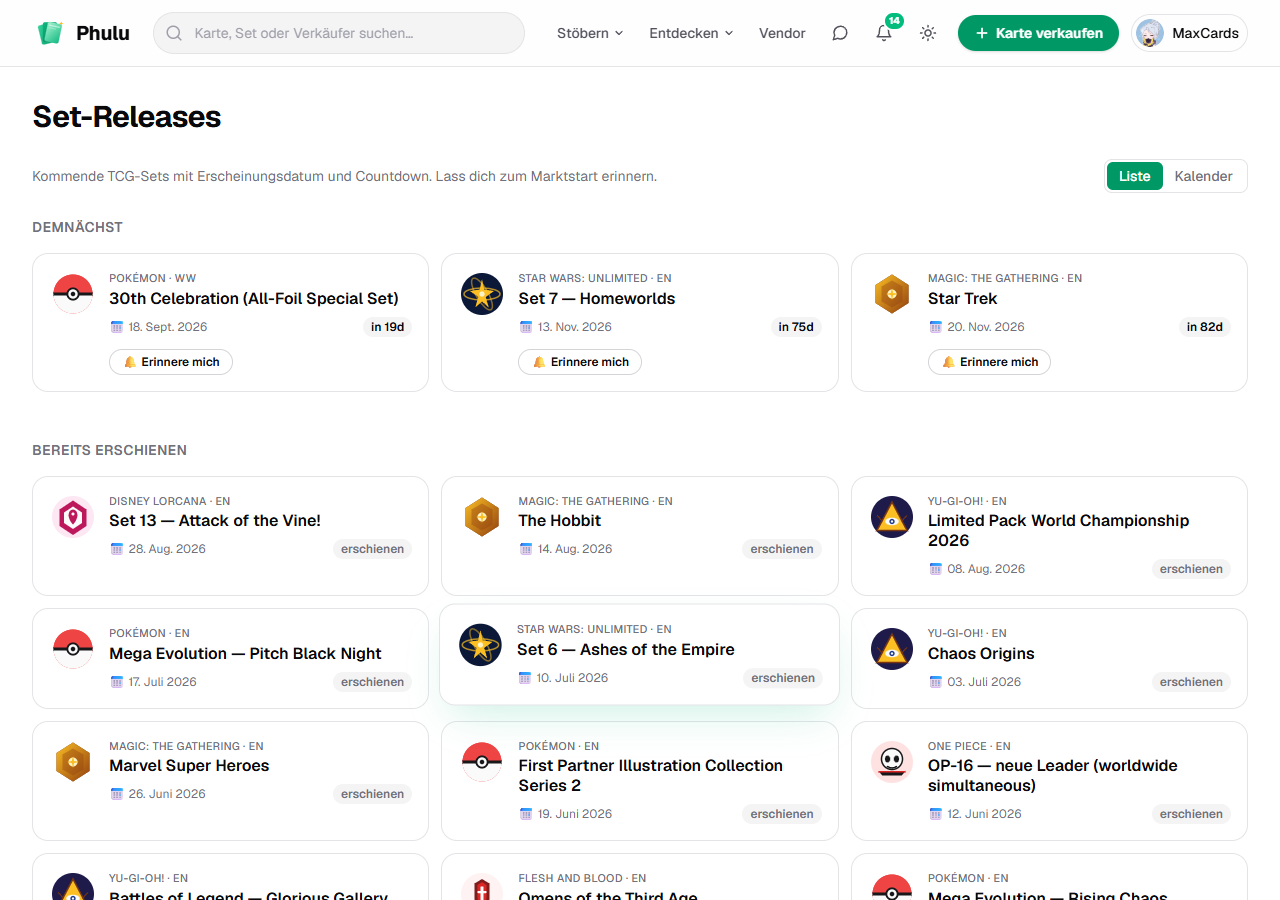Click erschienen badge on Chaos Origins
Viewport: 1280px width, 900px height.
pyautogui.click(x=1191, y=682)
